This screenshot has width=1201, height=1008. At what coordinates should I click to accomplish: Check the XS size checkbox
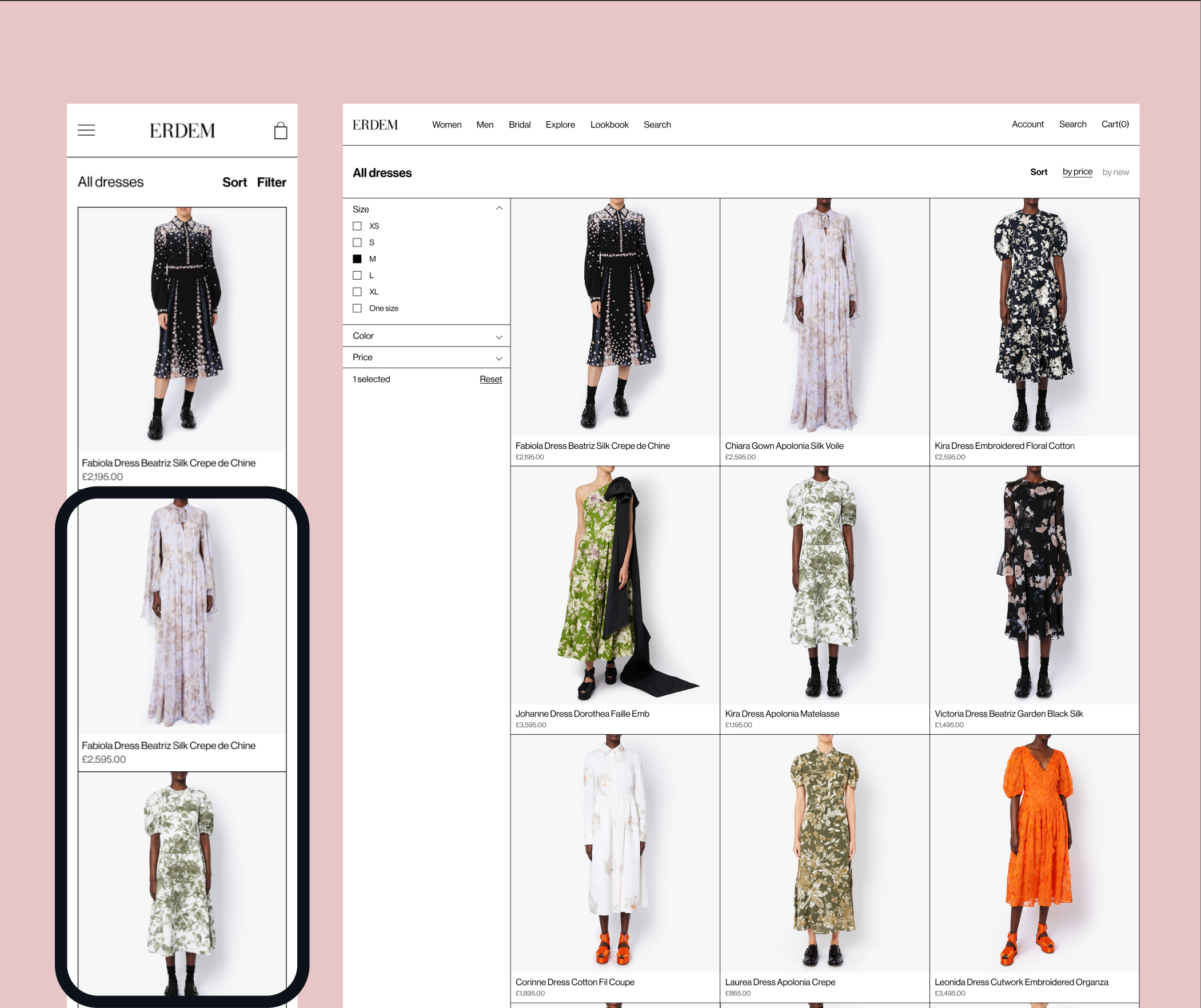coord(357,226)
